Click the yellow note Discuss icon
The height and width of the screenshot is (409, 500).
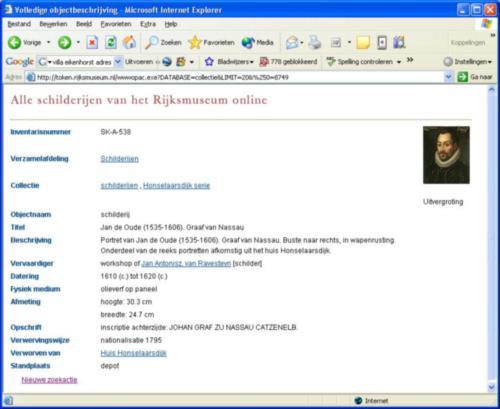point(363,43)
